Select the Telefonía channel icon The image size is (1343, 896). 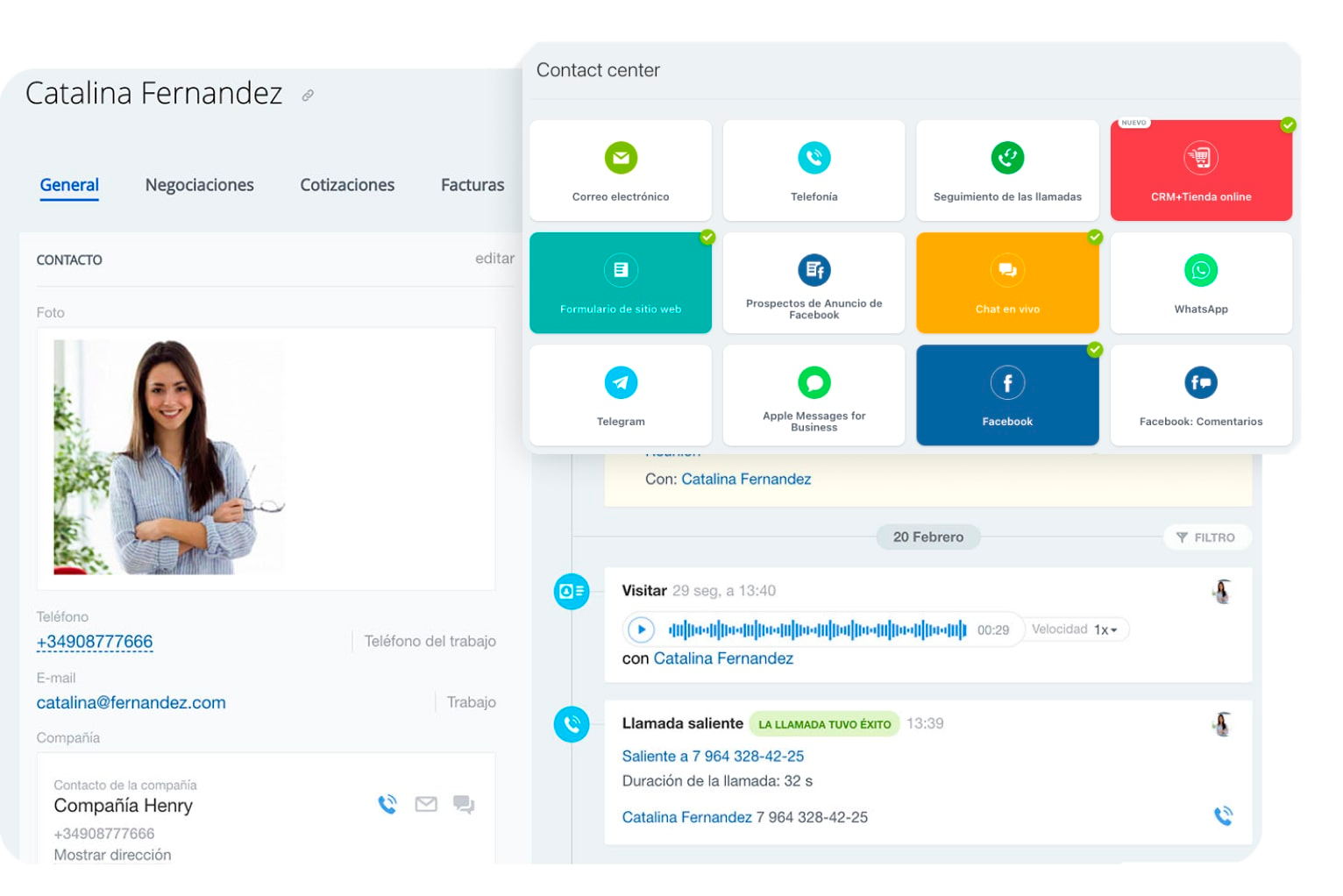(x=814, y=159)
